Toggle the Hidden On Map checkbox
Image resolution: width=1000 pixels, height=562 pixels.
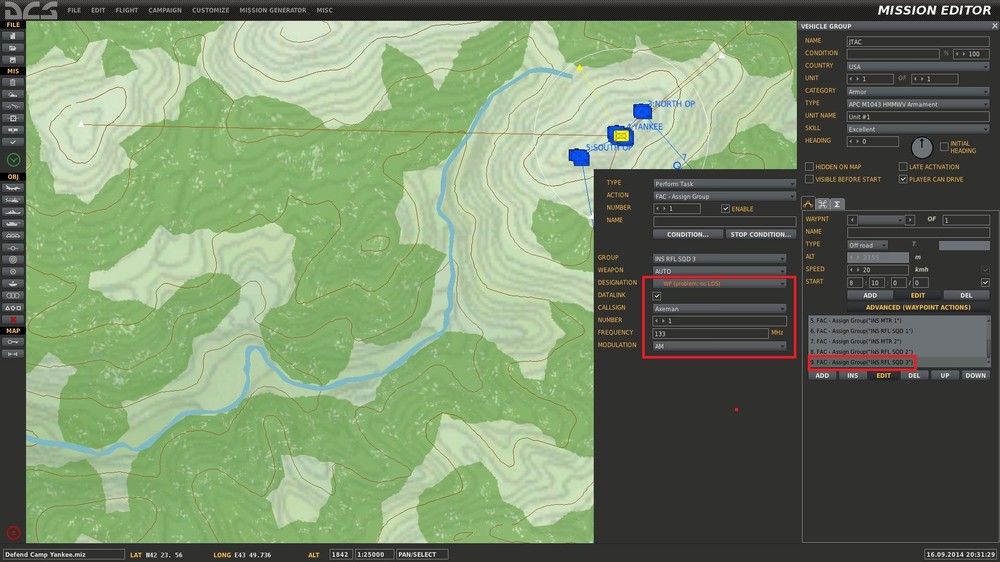click(x=809, y=167)
